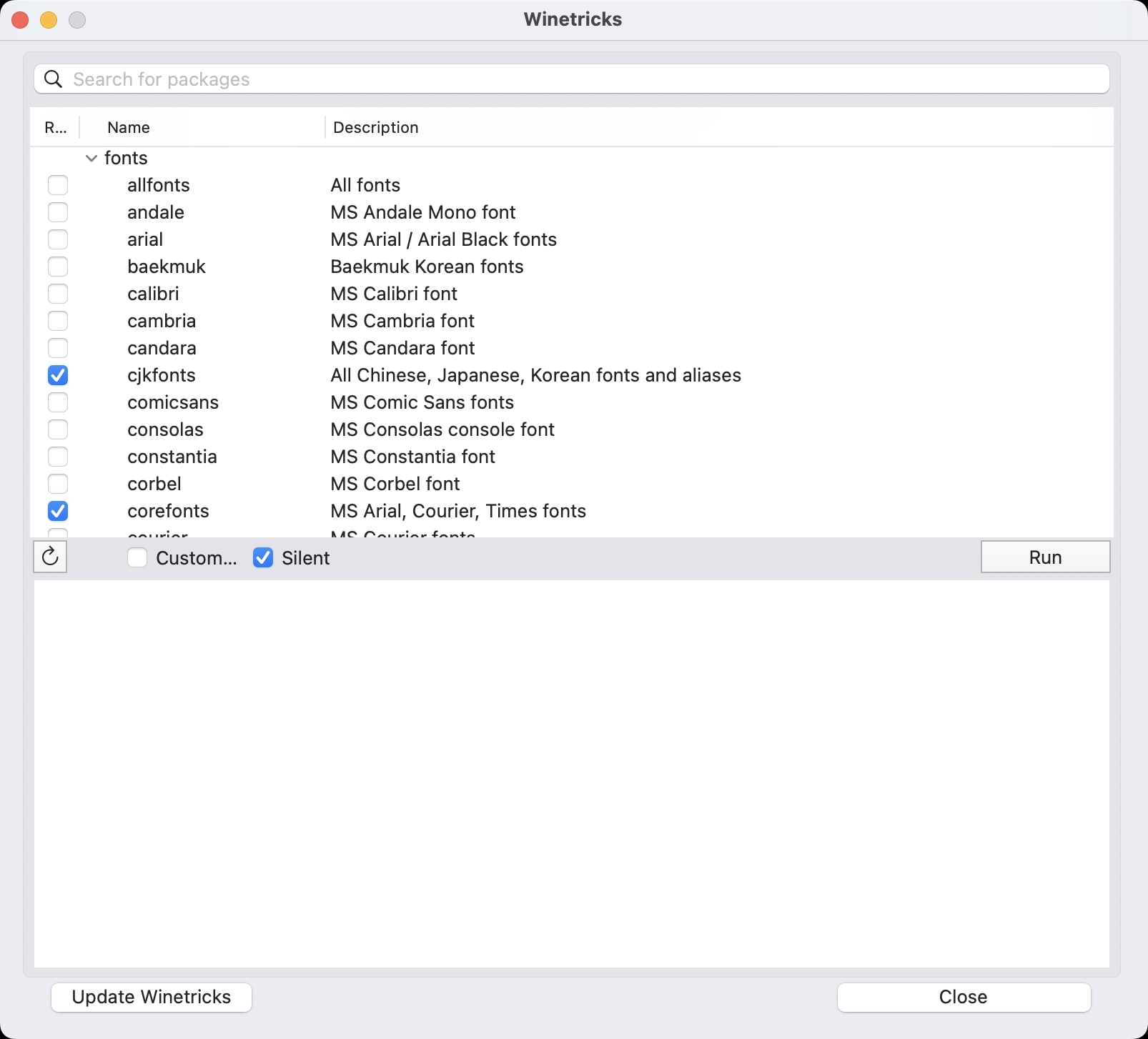This screenshot has height=1039, width=1148.
Task: Click the search magnifier icon
Action: coord(53,79)
